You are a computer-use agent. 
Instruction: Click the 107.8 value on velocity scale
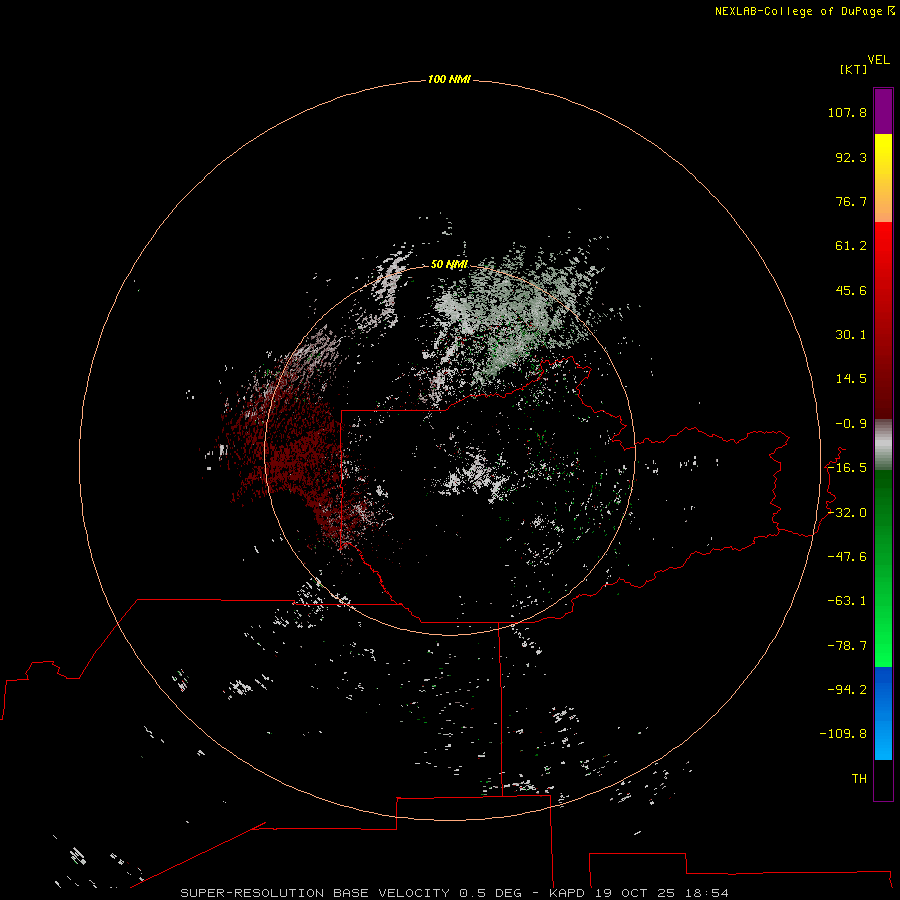tap(847, 112)
